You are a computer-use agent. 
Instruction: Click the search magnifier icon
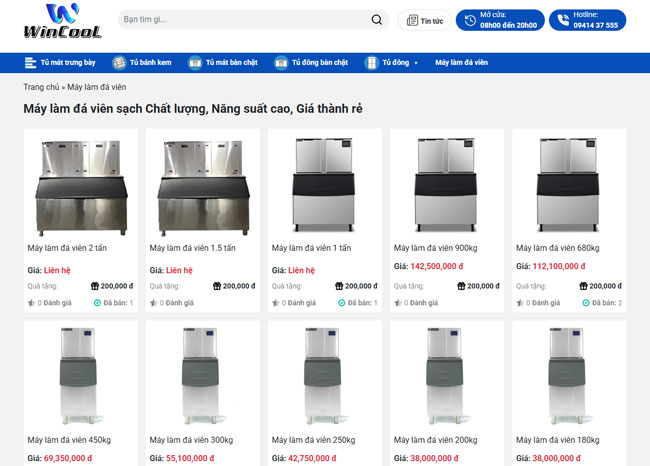click(377, 20)
